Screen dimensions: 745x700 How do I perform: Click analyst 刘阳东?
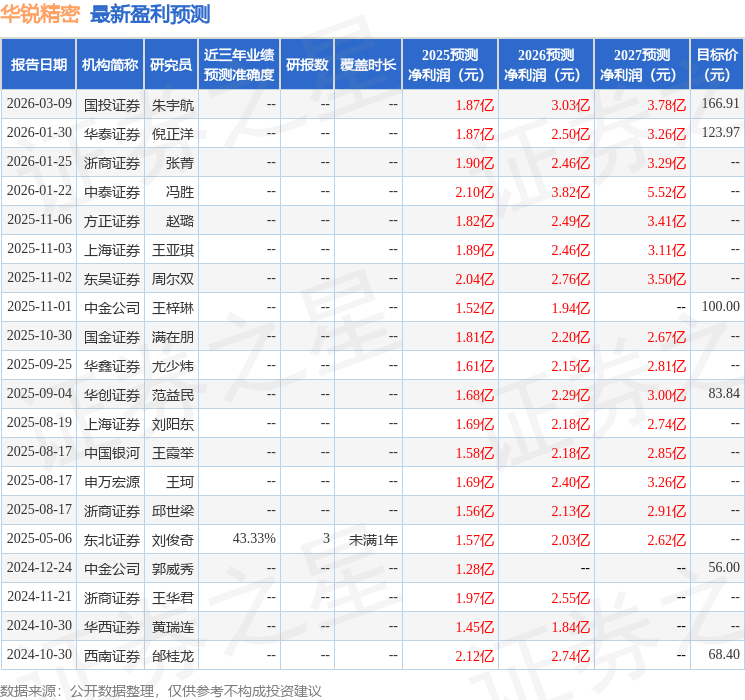[172, 424]
